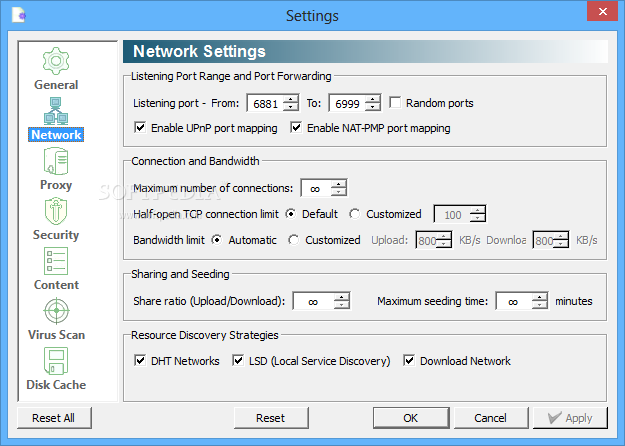Uncheck LSD Local Service Discovery
The image size is (625, 446).
click(238, 361)
